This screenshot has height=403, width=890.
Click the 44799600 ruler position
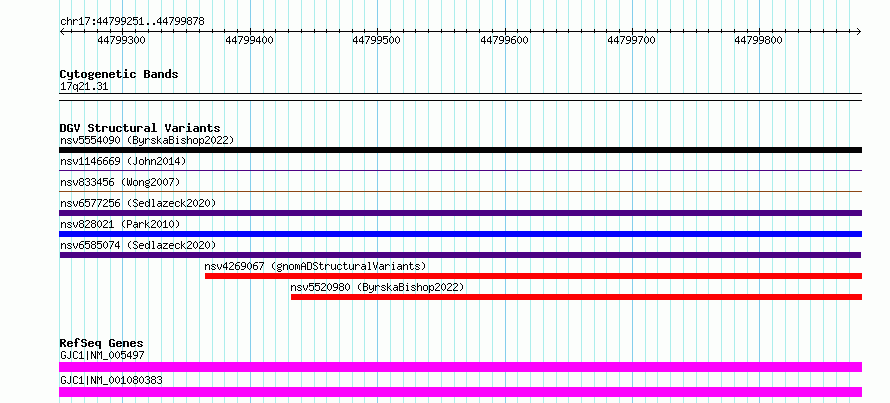pos(504,40)
